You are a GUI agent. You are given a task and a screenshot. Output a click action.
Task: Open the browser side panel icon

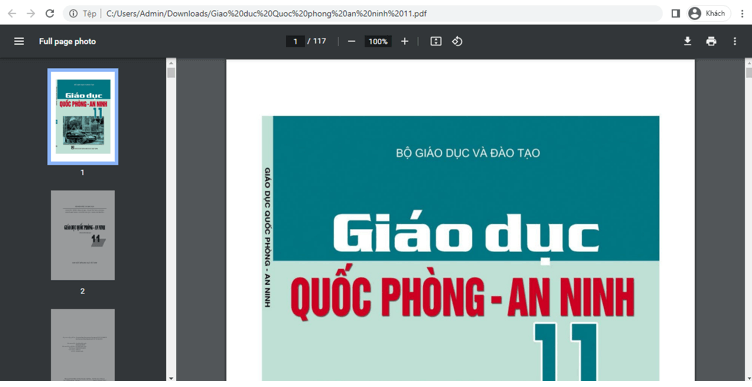click(x=675, y=13)
